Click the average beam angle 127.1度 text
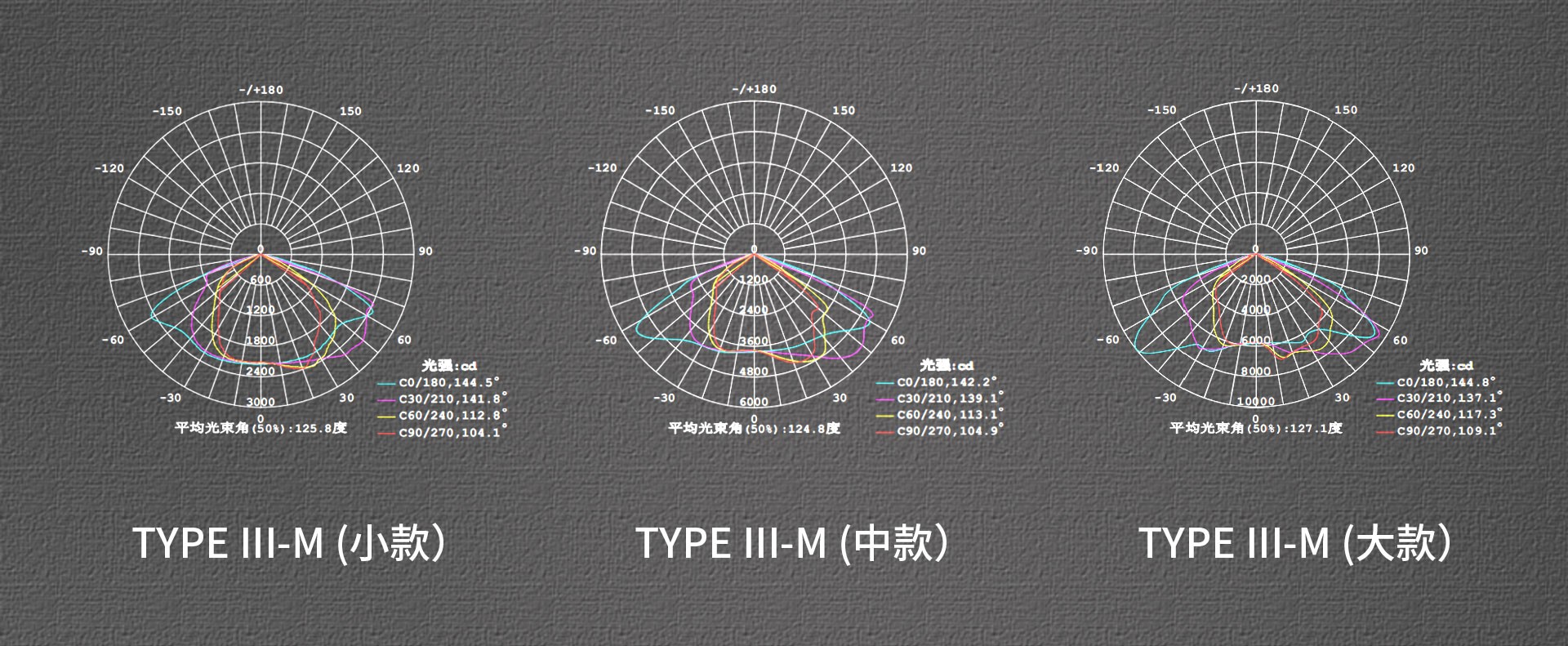 [x=1255, y=428]
